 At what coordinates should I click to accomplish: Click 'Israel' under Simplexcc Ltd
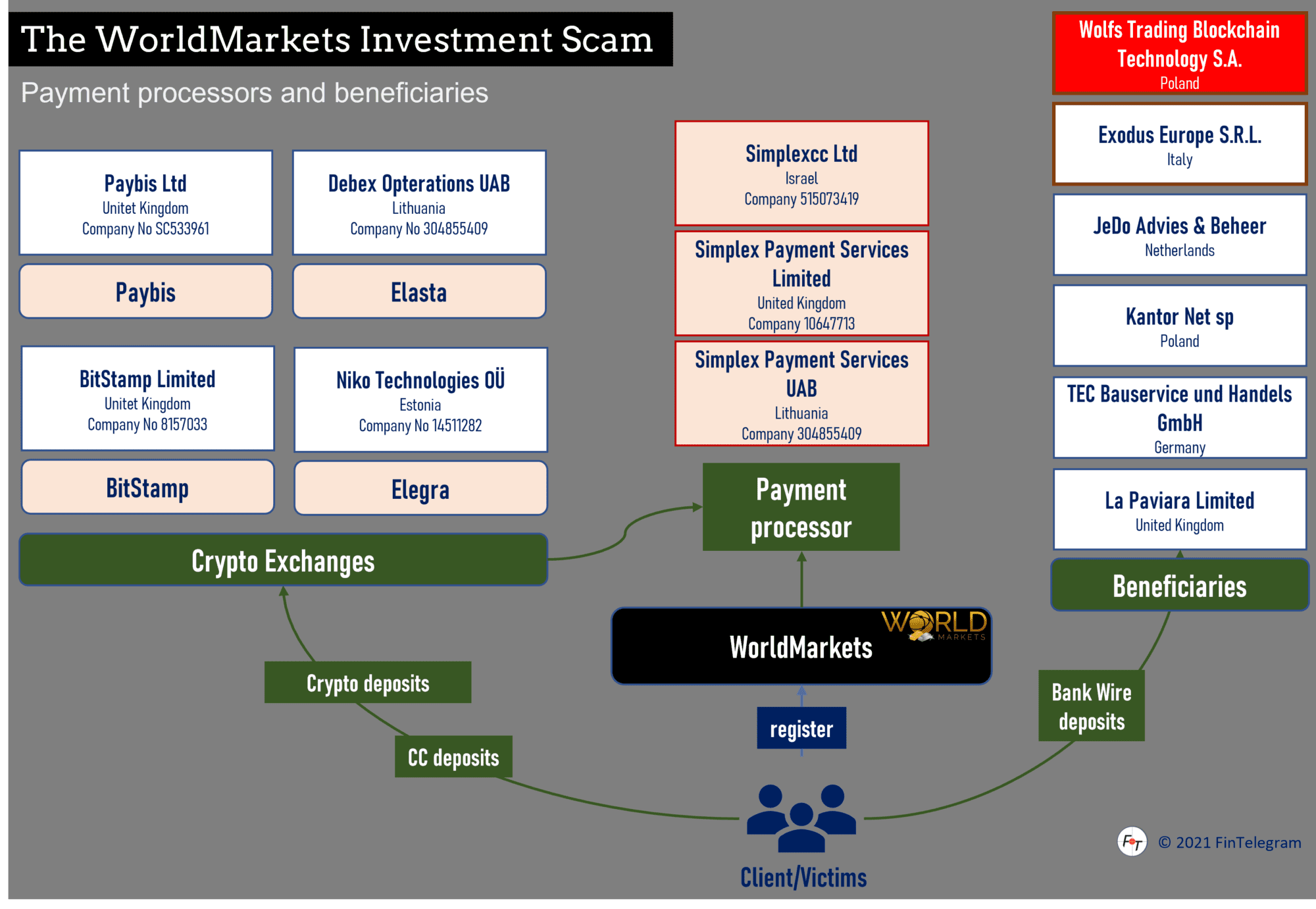tap(801, 178)
